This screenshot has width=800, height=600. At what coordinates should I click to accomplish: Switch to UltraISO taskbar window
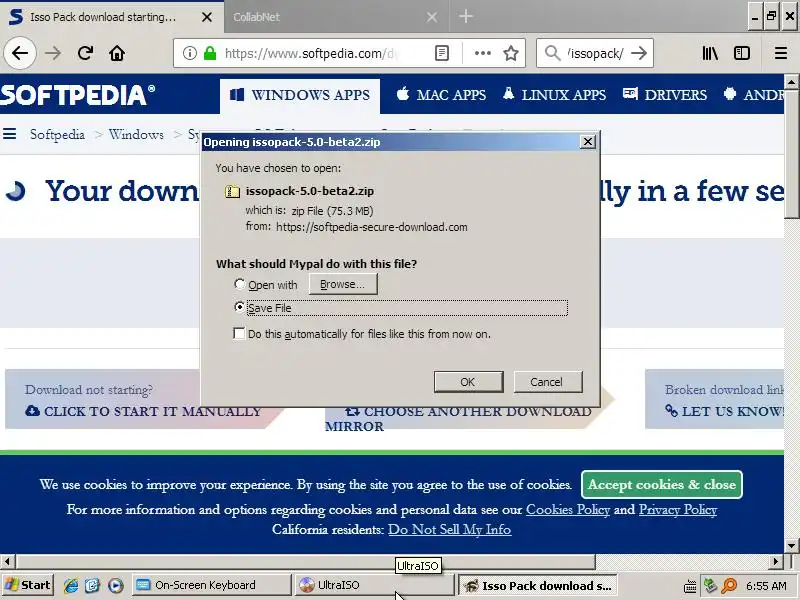pyautogui.click(x=373, y=585)
